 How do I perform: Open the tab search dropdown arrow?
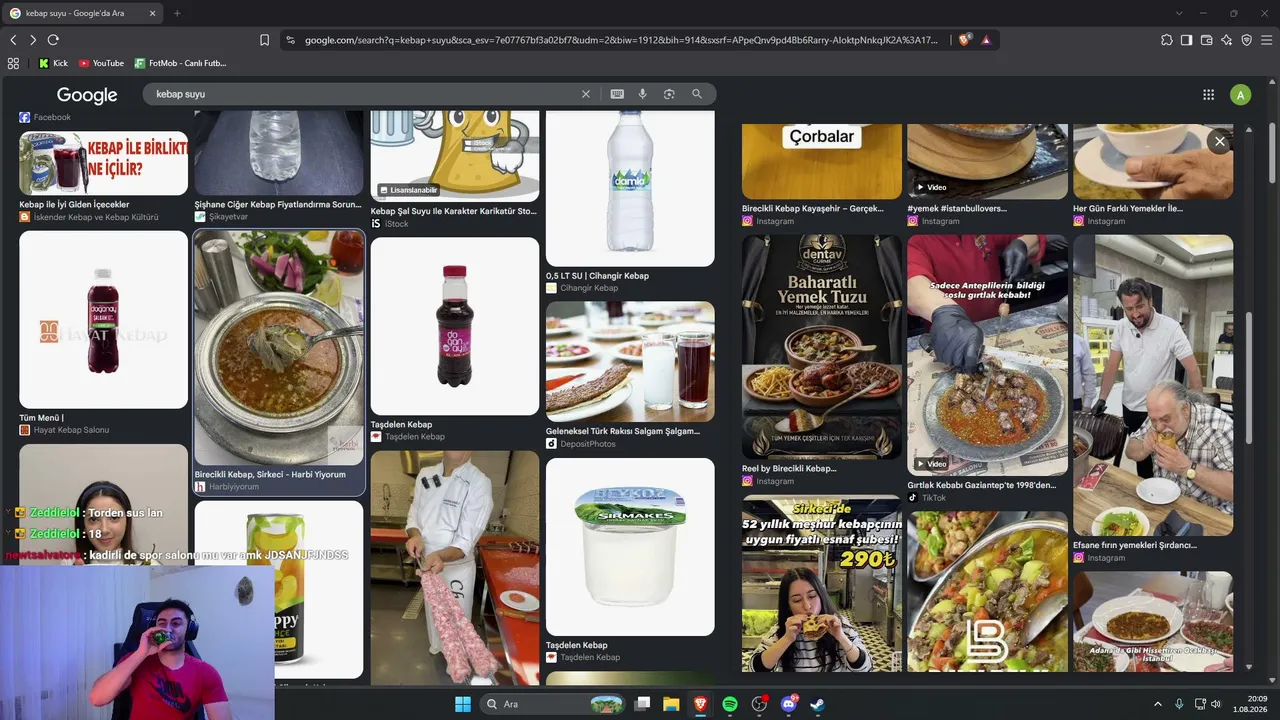point(1179,13)
